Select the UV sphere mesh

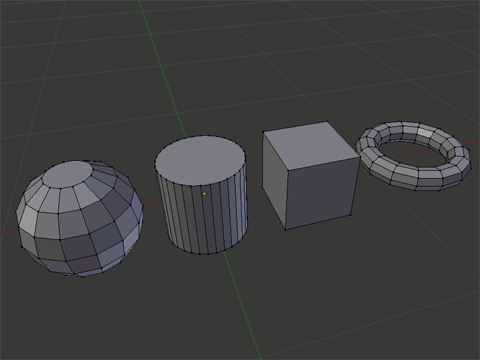coord(80,218)
